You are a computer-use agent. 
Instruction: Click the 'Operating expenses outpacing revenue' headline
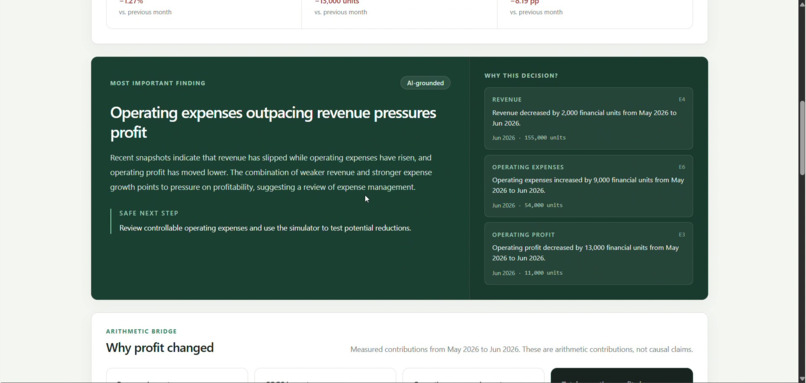click(x=273, y=122)
